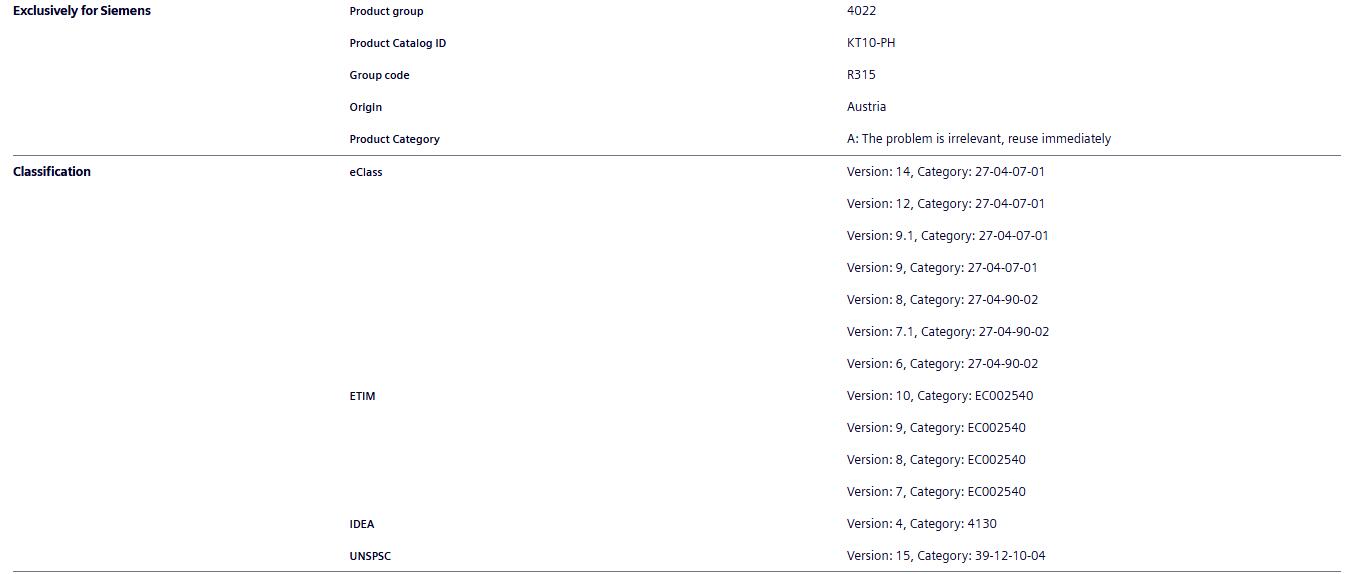Select the 'eClass' classification label
The image size is (1360, 574).
point(365,172)
